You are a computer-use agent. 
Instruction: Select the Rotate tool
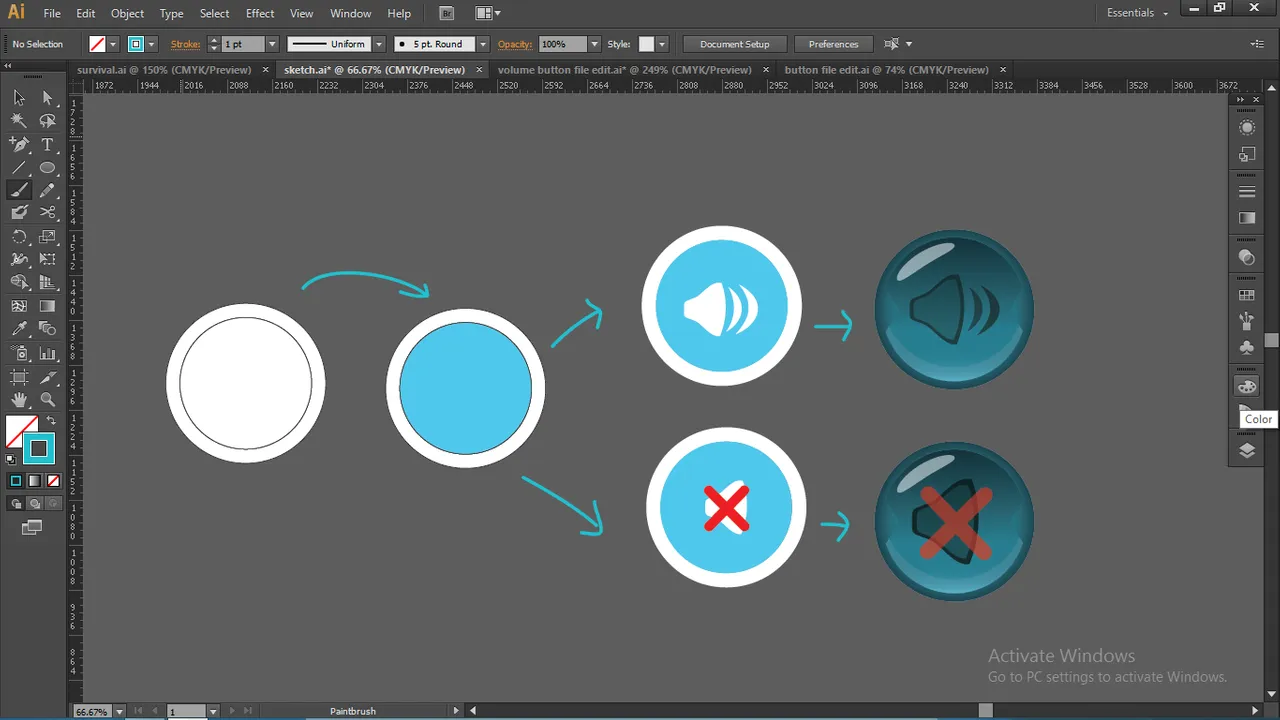19,237
